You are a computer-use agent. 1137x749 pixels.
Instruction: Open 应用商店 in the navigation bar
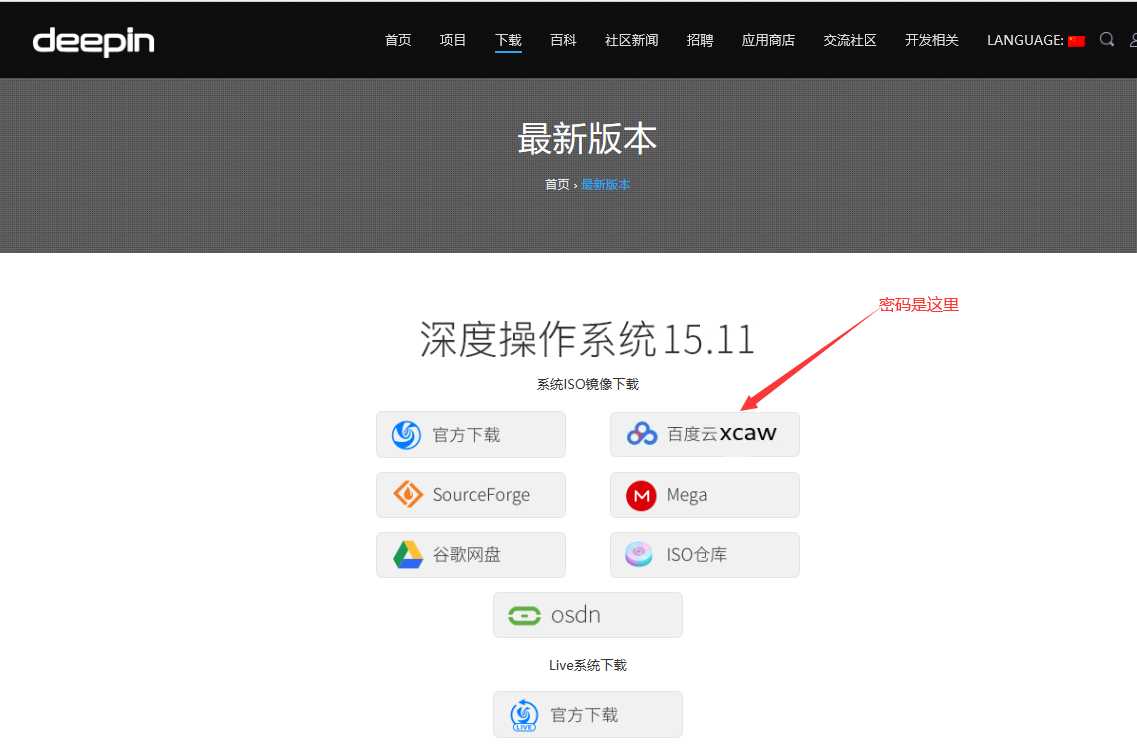click(768, 40)
